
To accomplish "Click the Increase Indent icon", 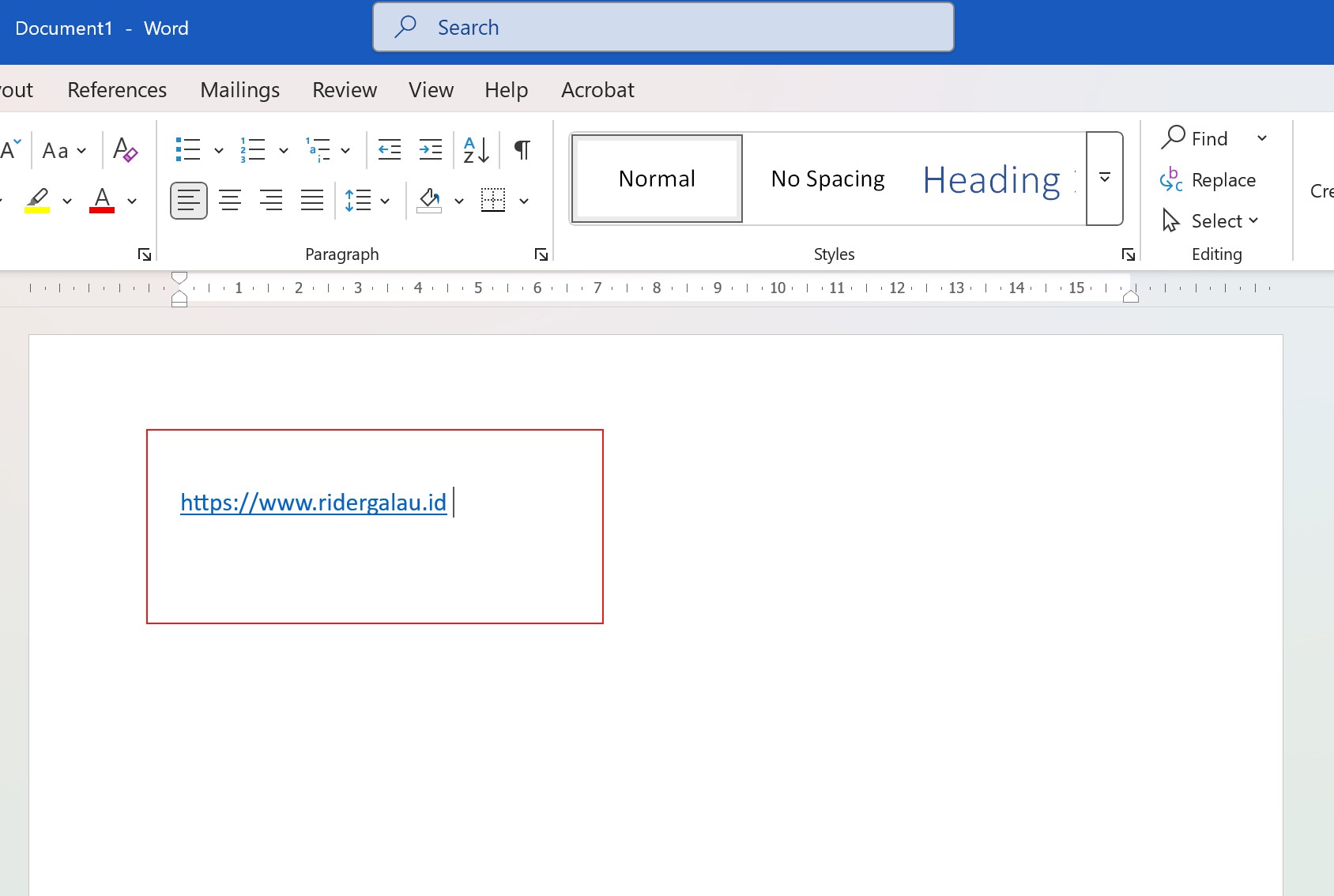I will (x=430, y=149).
